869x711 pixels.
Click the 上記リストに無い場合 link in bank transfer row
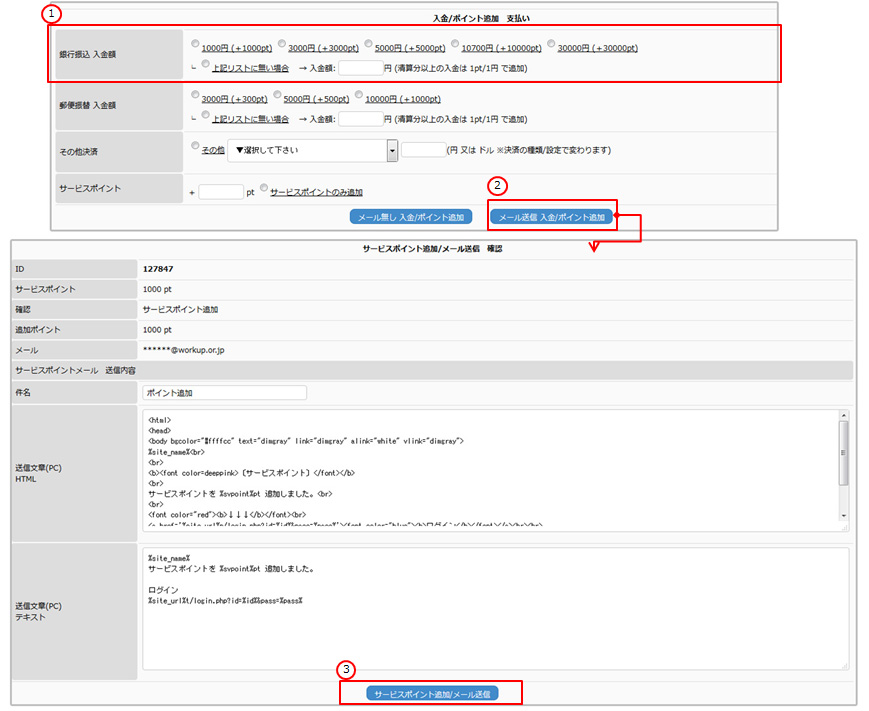(250, 68)
